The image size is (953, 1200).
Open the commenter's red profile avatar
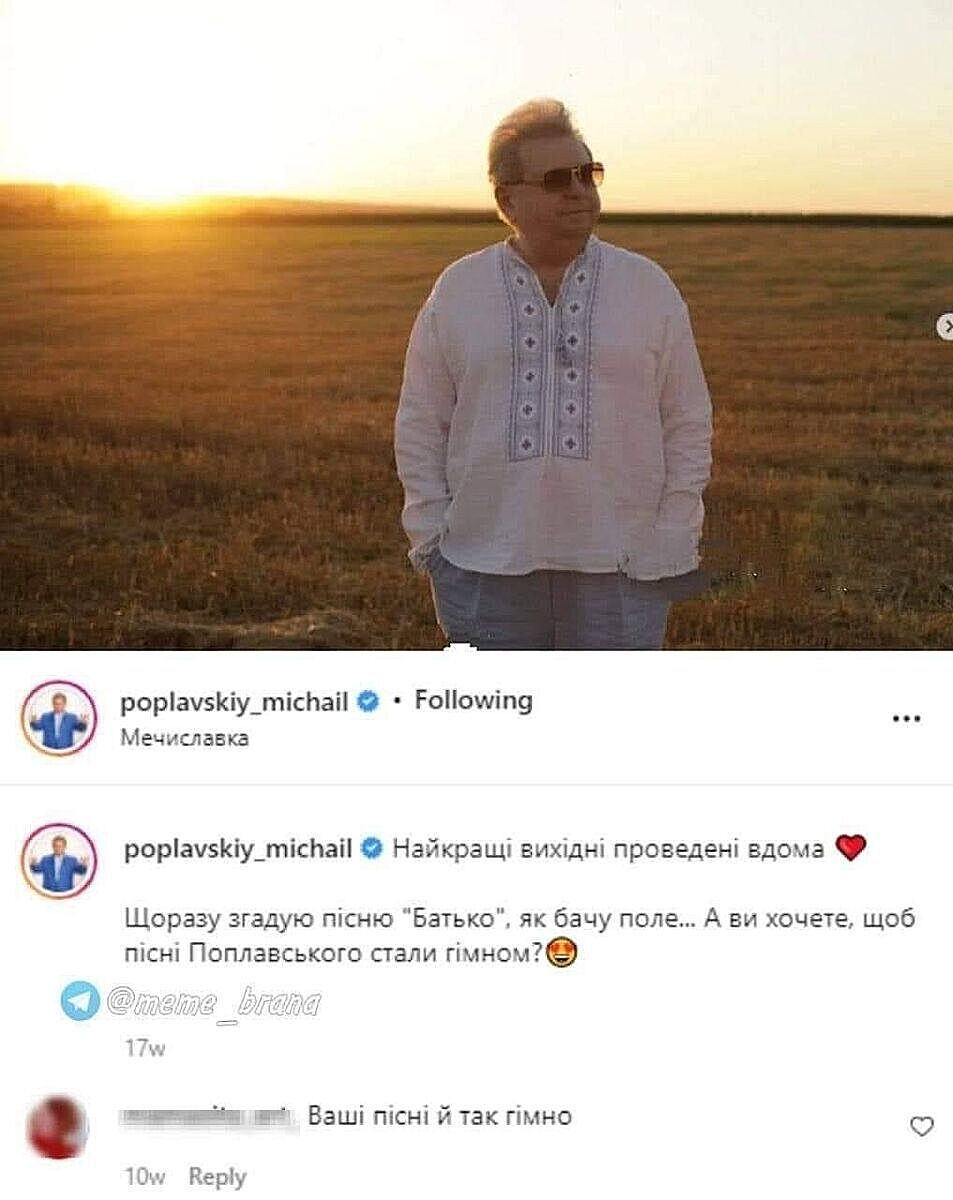tap(59, 1127)
